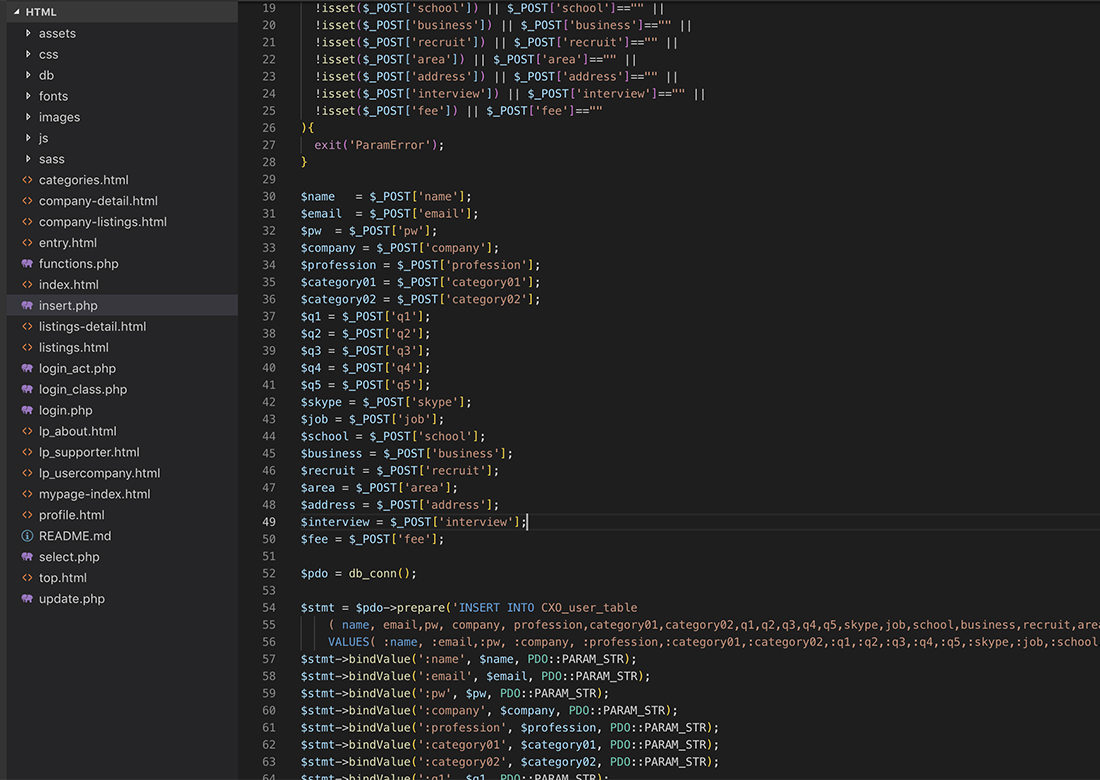Click the bindValue(':category02') line
Image resolution: width=1100 pixels, height=780 pixels.
tap(510, 762)
